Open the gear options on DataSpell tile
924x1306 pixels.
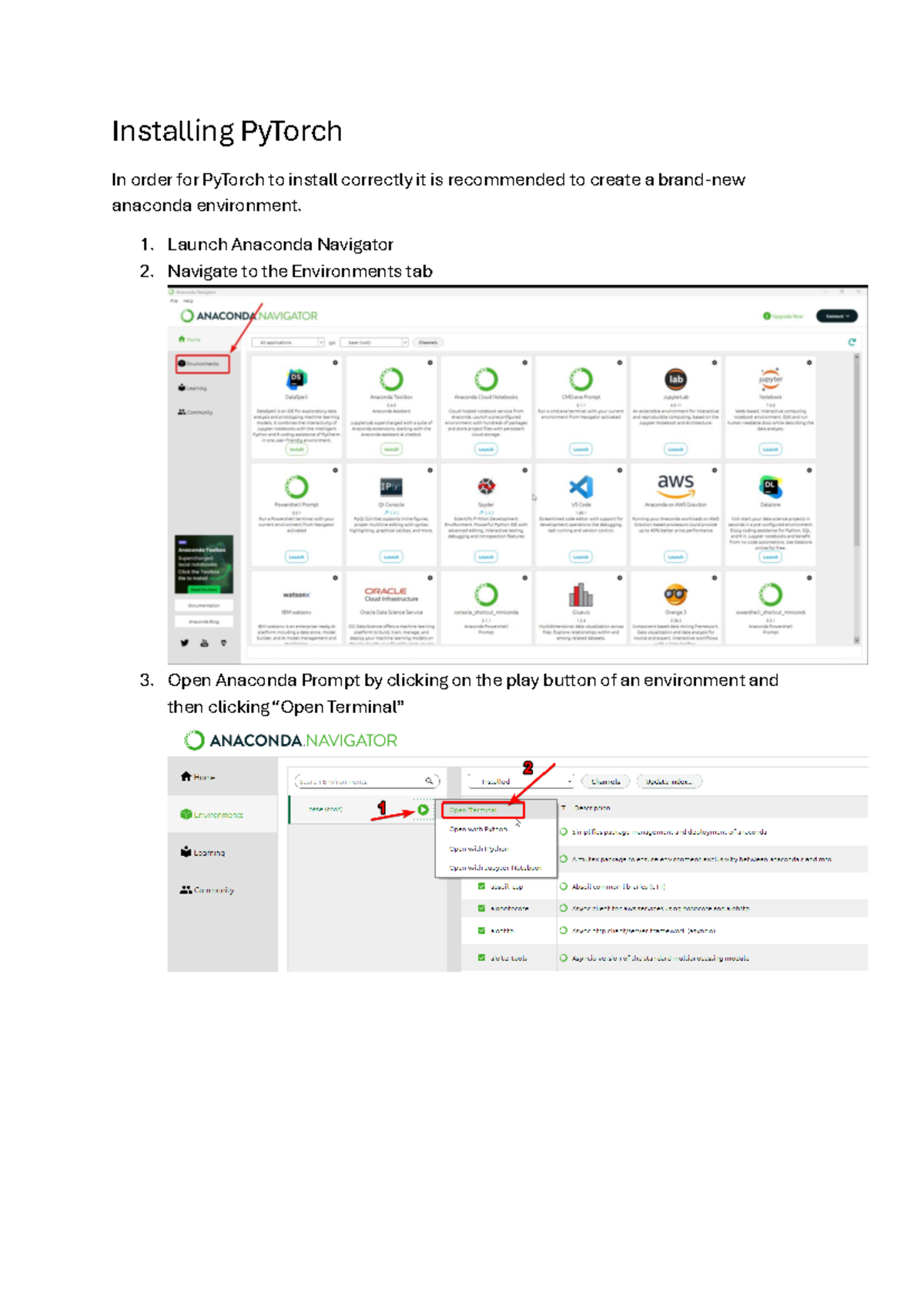point(335,363)
